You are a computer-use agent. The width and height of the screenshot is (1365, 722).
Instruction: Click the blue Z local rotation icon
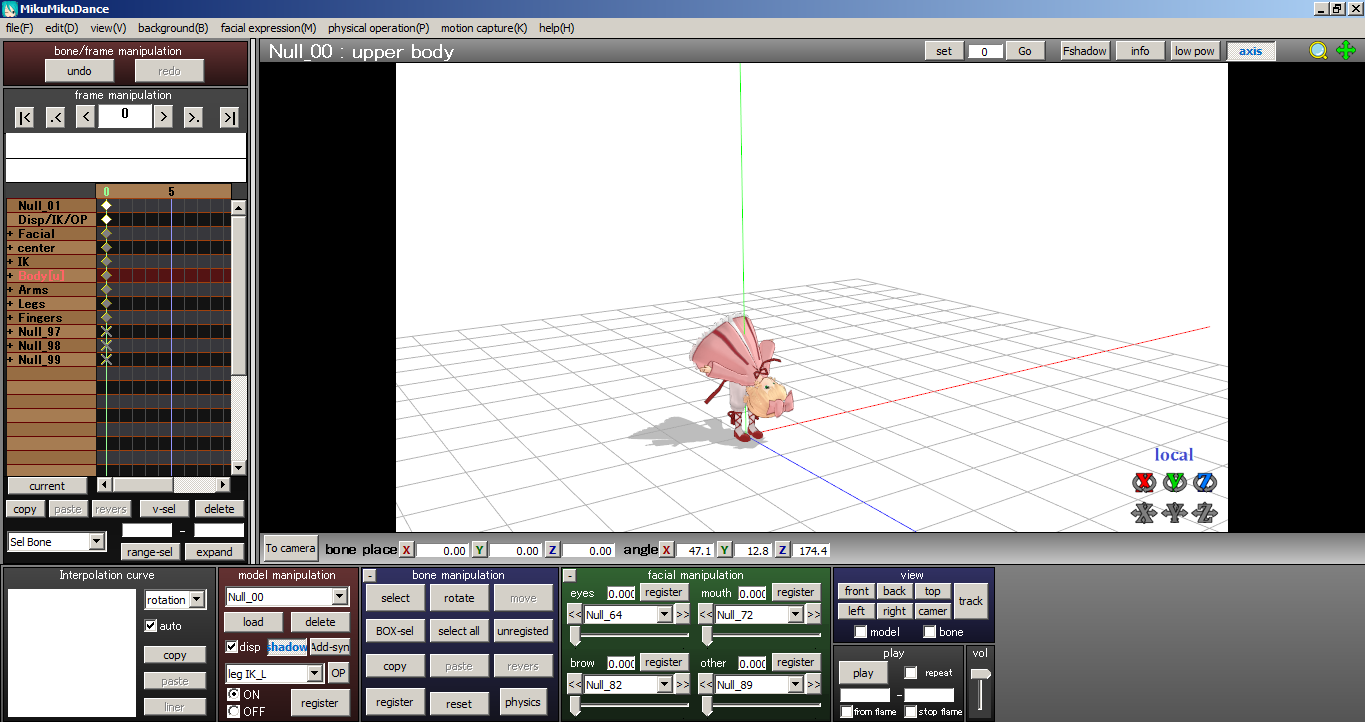coord(1205,483)
